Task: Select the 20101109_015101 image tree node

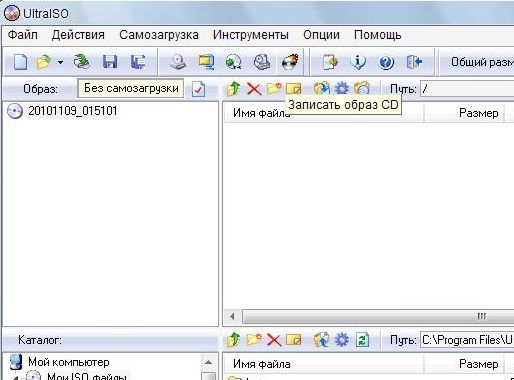Action: pyautogui.click(x=73, y=111)
